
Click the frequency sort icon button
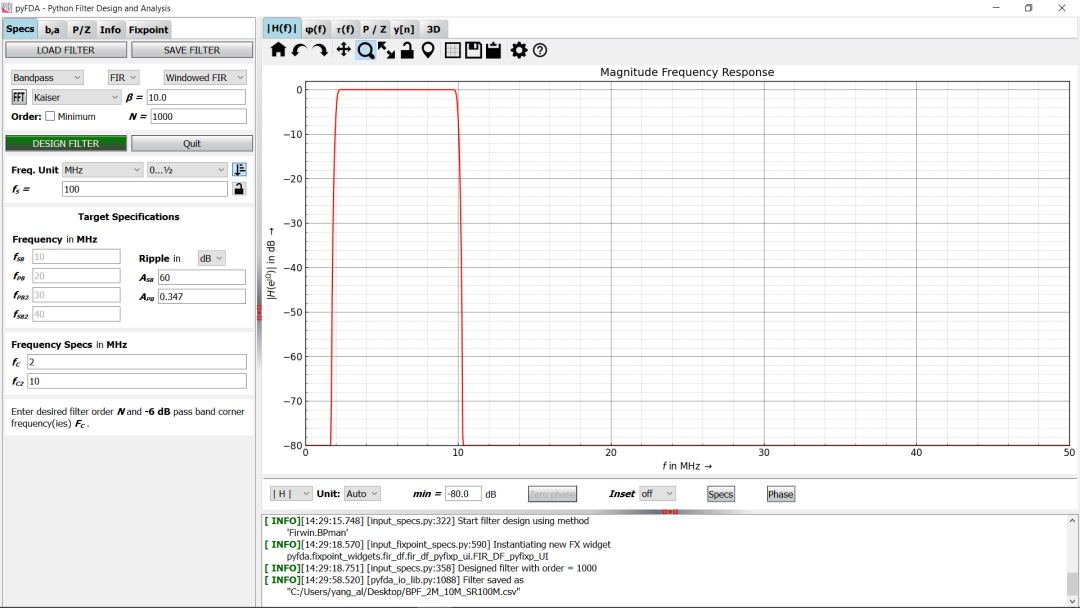pos(239,169)
